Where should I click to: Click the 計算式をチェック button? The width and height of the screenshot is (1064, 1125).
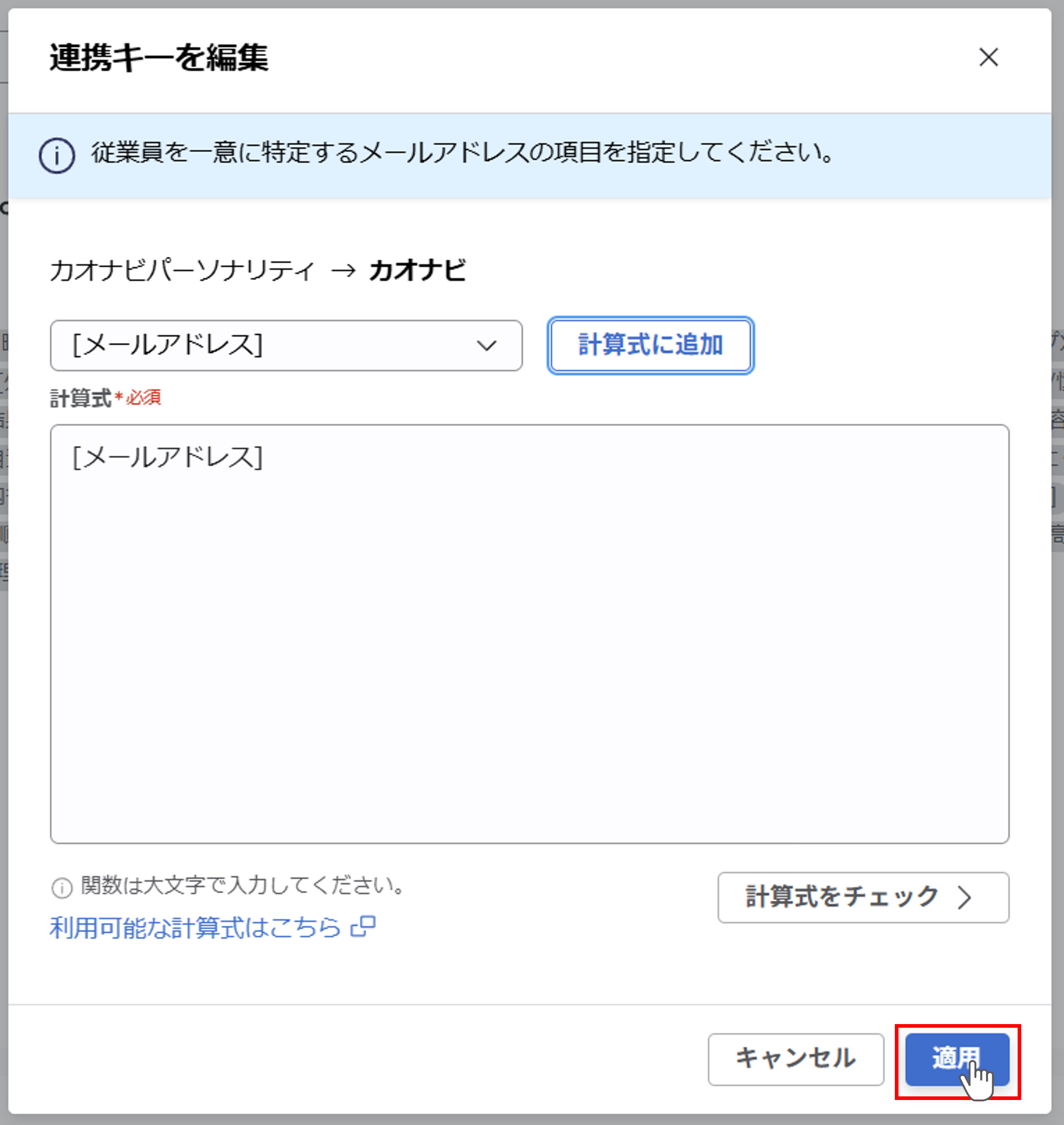click(863, 898)
